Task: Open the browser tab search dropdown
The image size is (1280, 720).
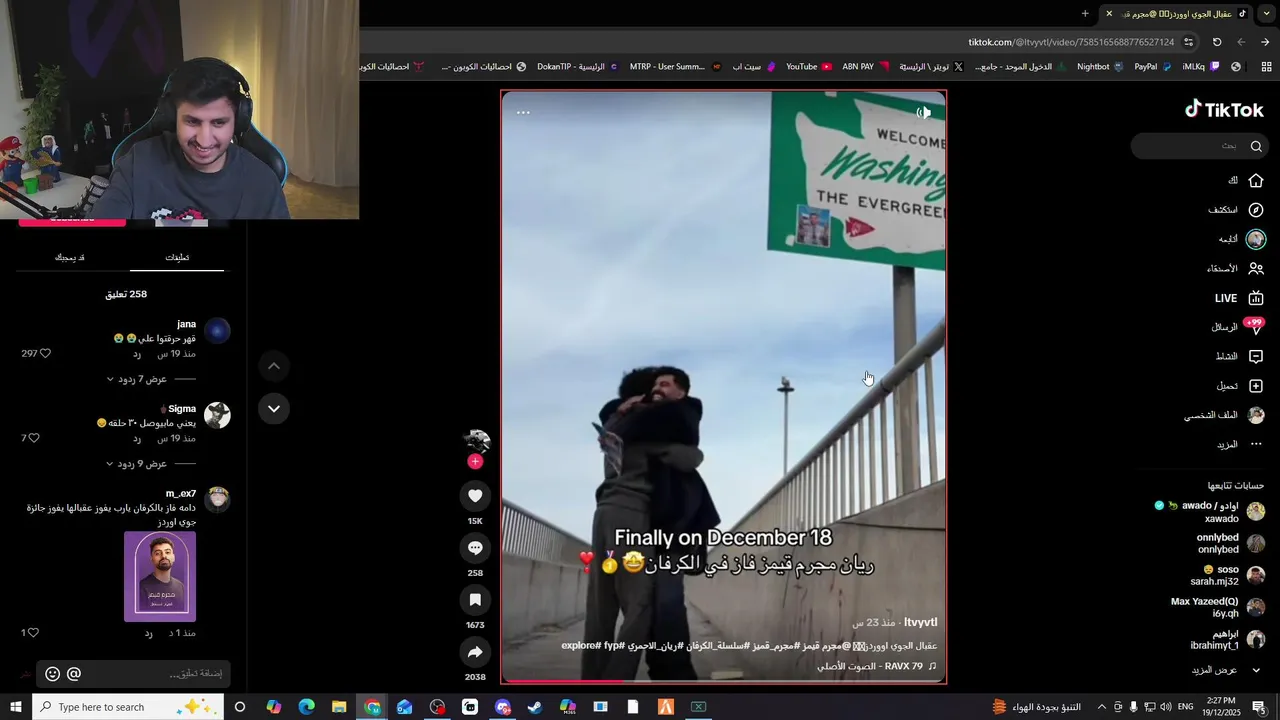Action: click(1267, 13)
